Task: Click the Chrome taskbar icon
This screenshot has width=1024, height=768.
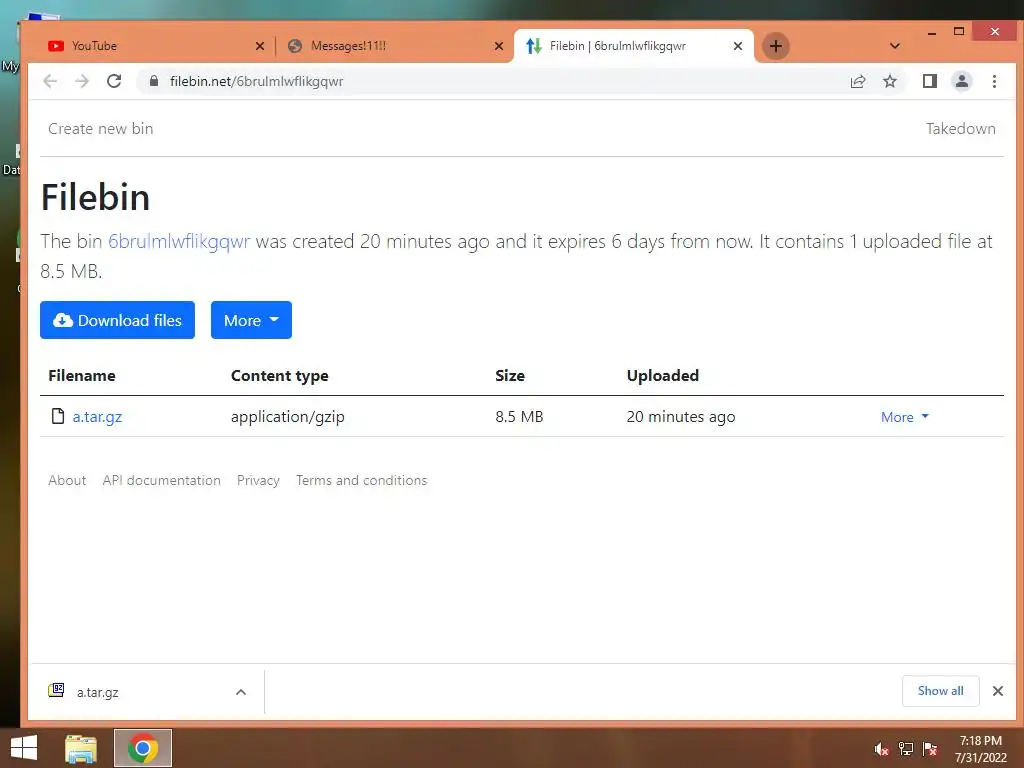Action: [143, 748]
